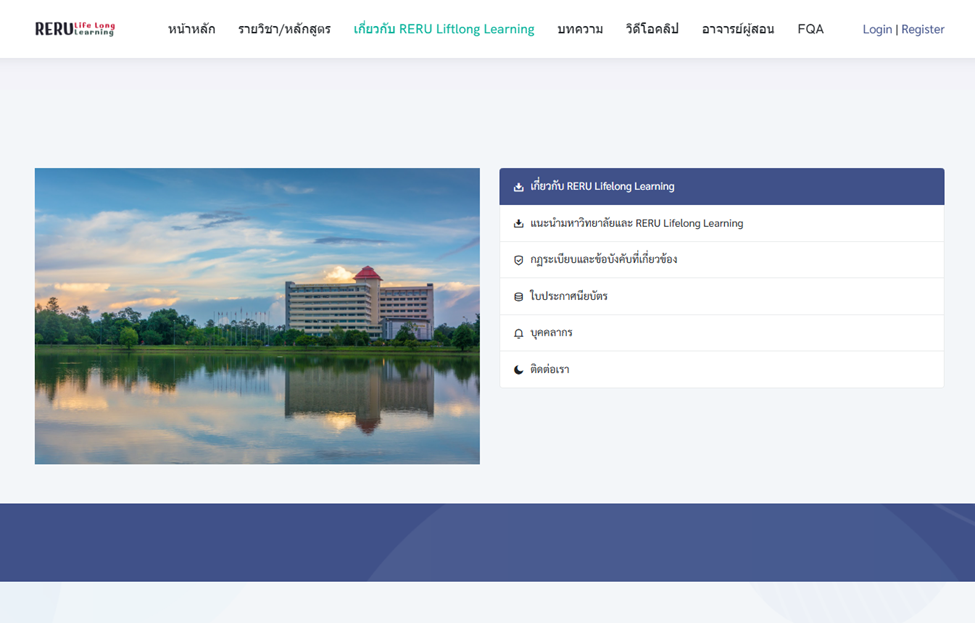Click download icon beside แนะนำมหาวิทยาลัย
This screenshot has width=975, height=623.
click(519, 224)
